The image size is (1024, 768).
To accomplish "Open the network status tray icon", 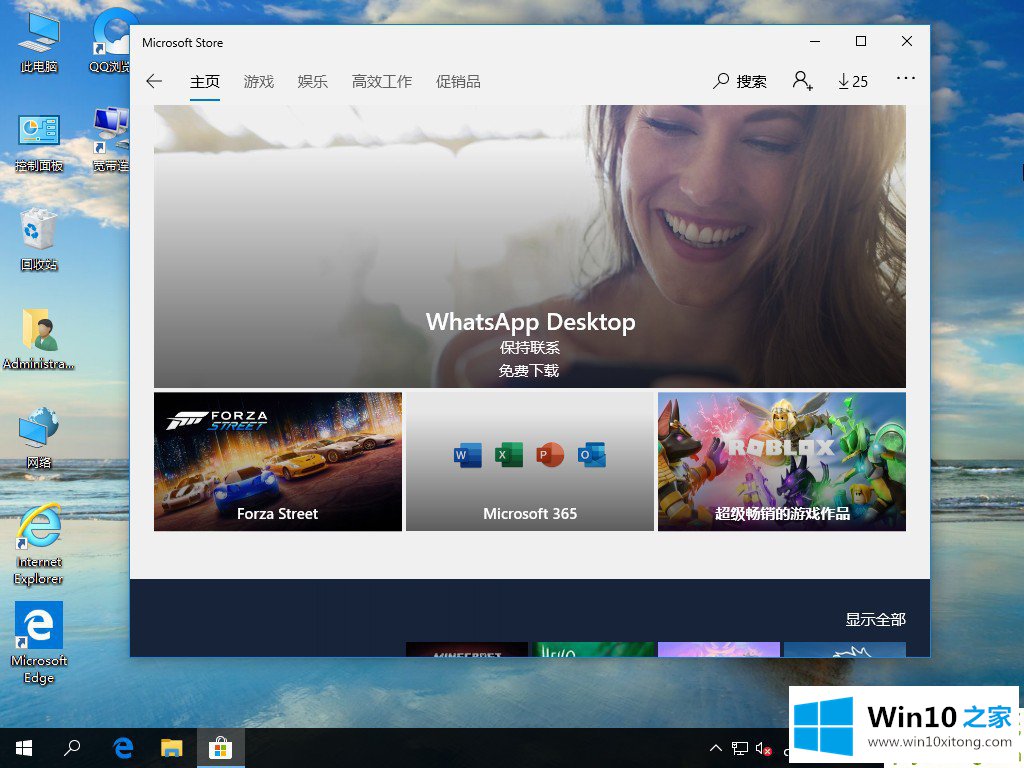I will pyautogui.click(x=740, y=748).
